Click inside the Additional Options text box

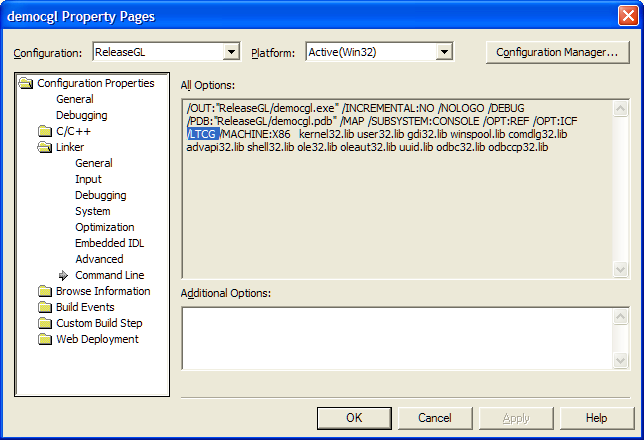tap(398, 339)
